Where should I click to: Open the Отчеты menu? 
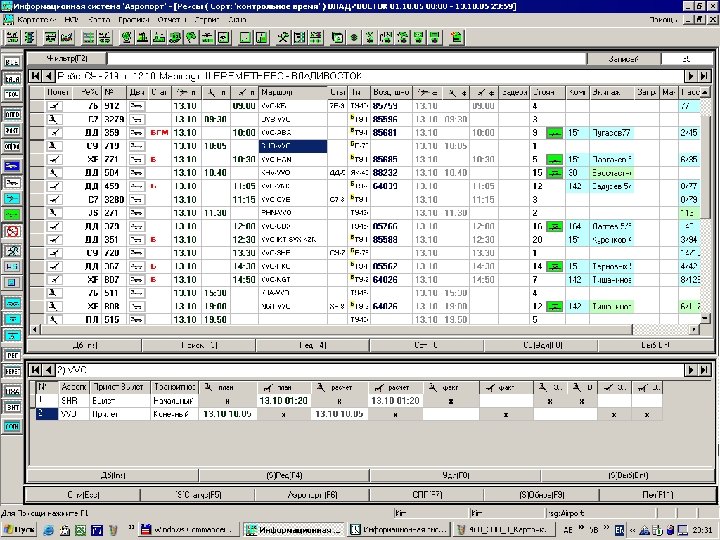[172, 20]
